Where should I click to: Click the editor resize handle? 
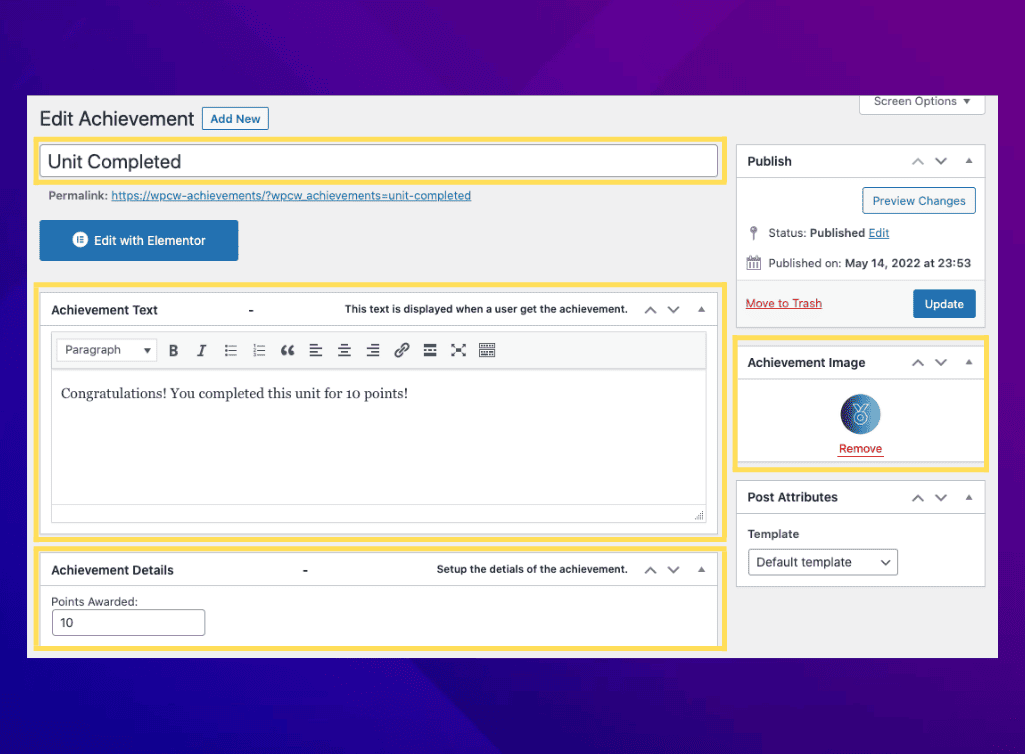pyautogui.click(x=699, y=515)
